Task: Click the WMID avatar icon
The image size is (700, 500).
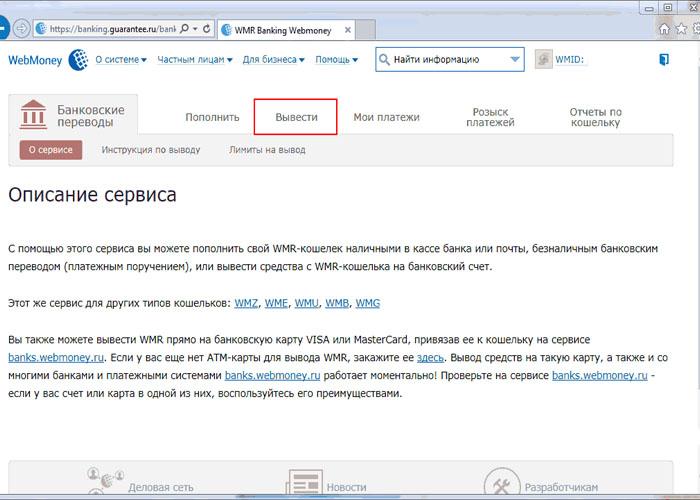Action: coord(543,59)
